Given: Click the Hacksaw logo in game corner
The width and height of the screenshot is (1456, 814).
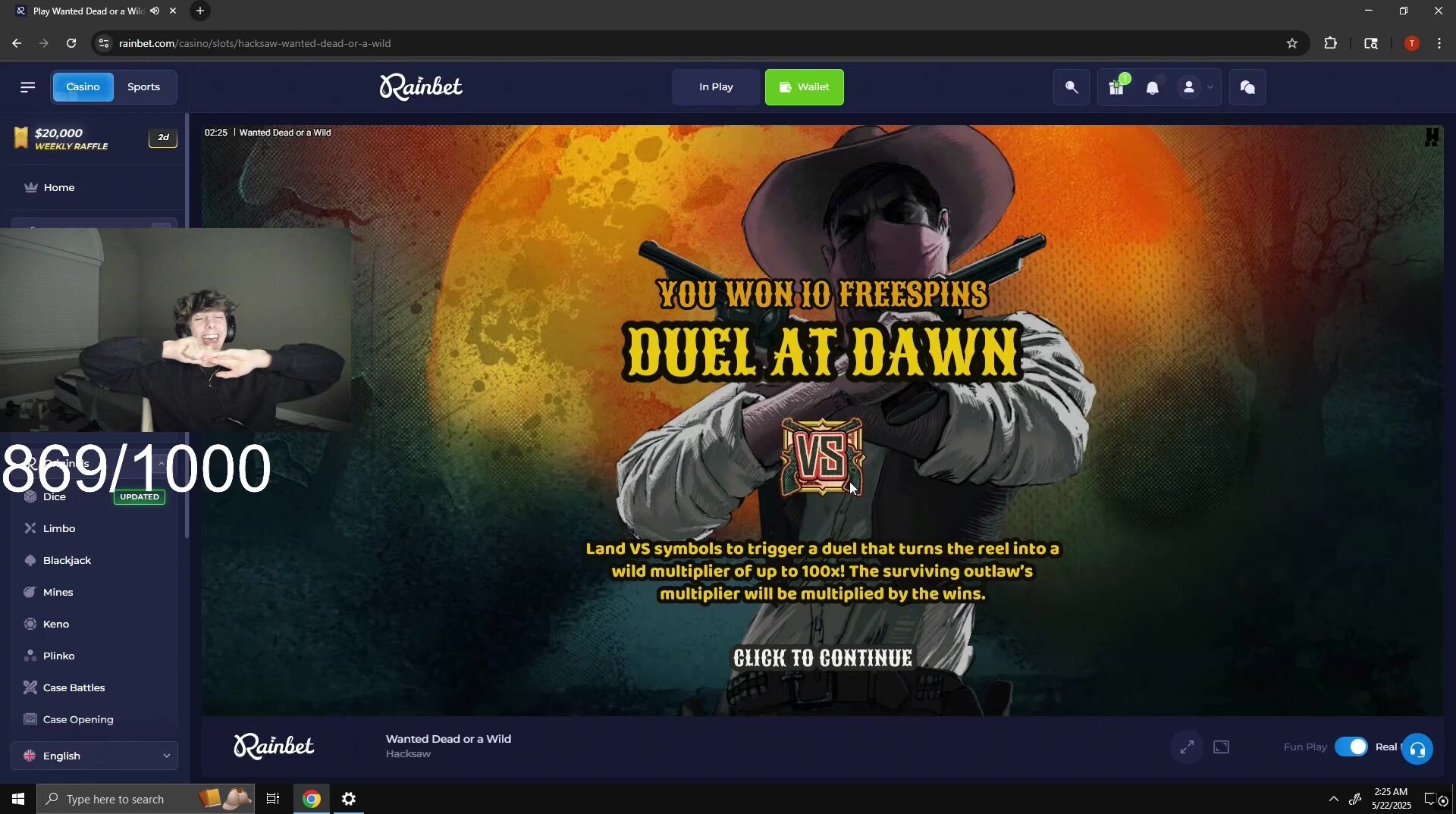Looking at the screenshot, I should (1431, 137).
